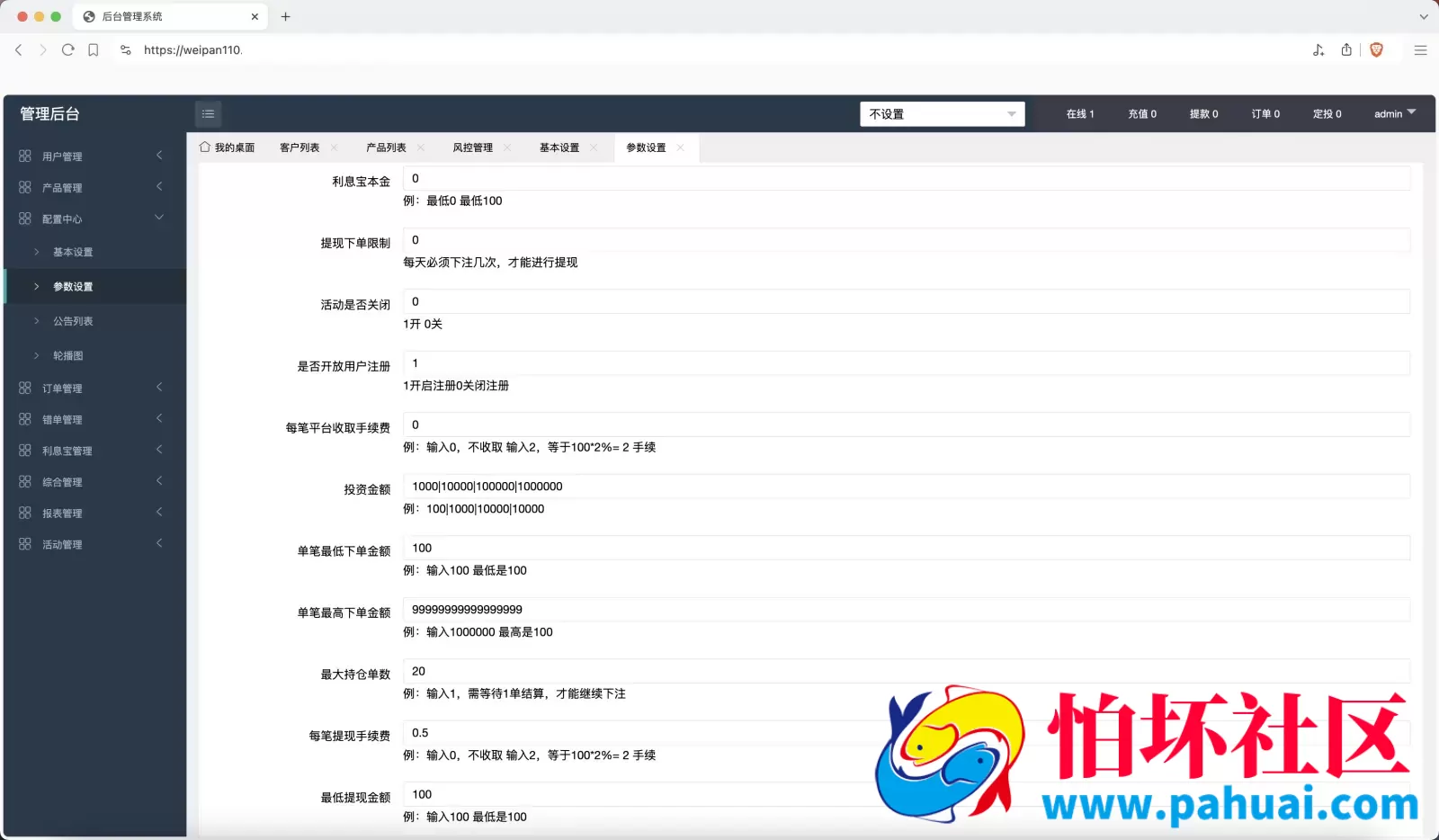Open Brave shields lion icon
This screenshot has width=1439, height=840.
(x=1376, y=50)
